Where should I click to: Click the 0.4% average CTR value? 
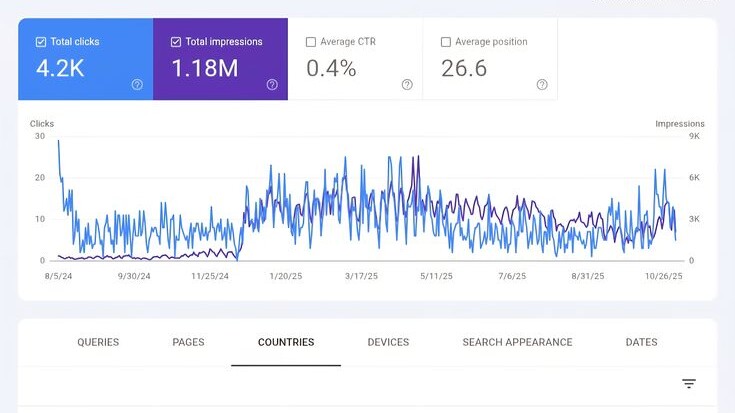click(x=331, y=68)
